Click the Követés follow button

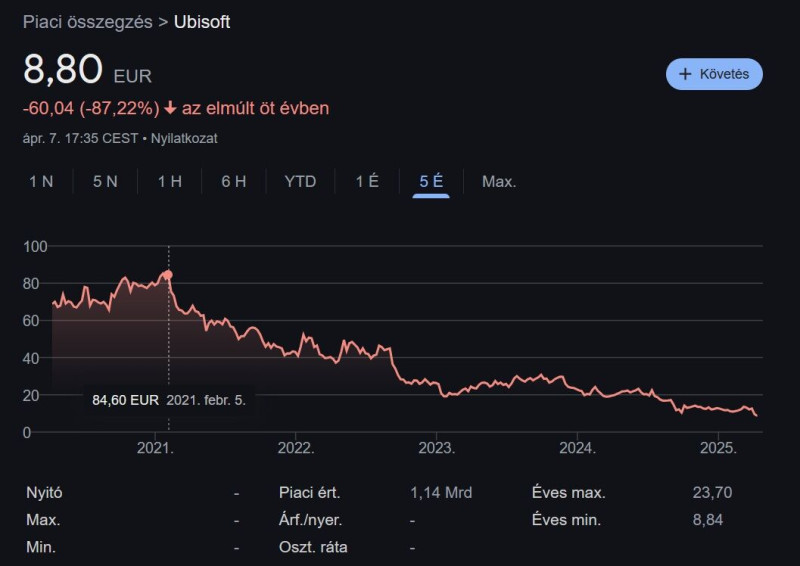click(714, 74)
